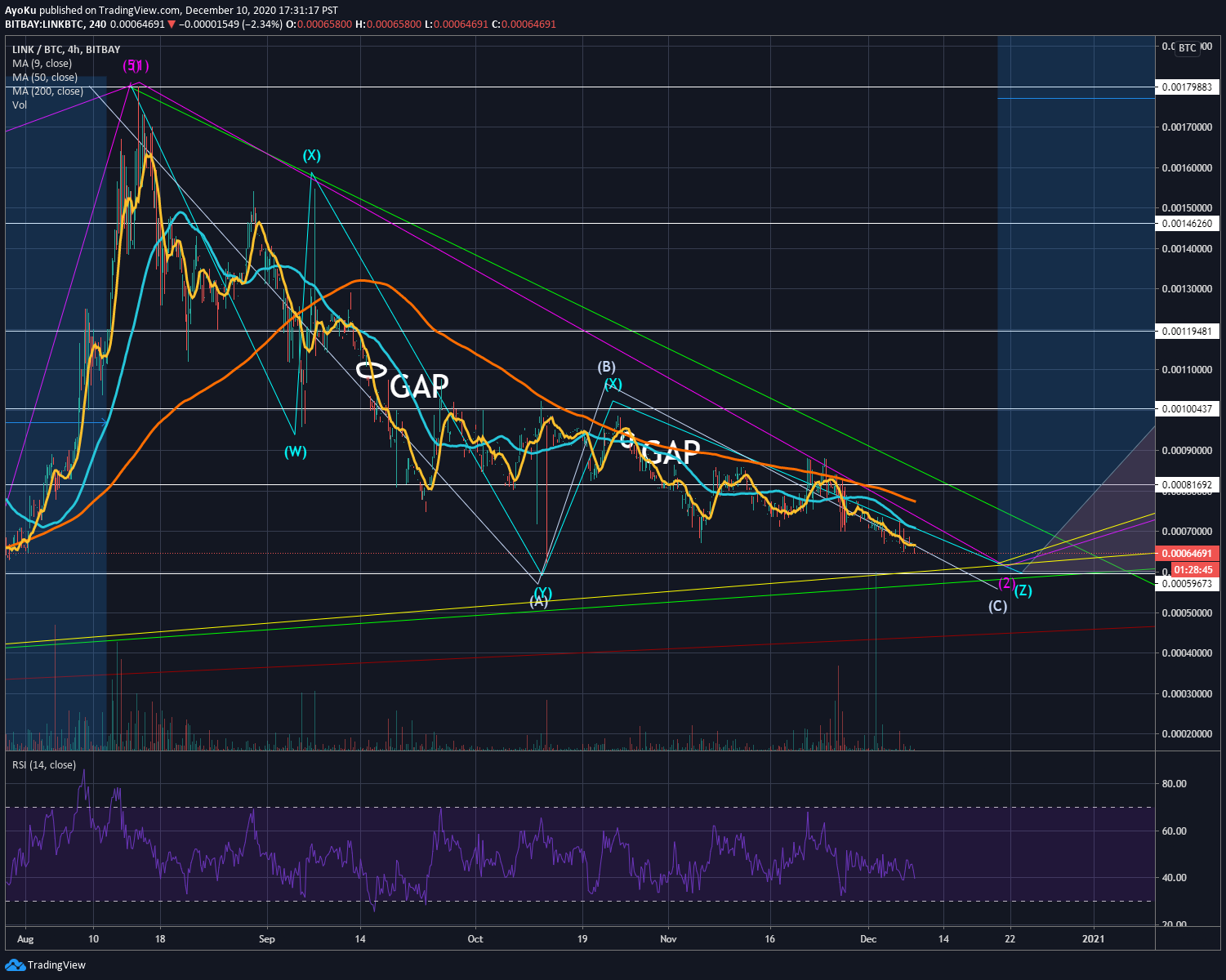
Task: Click the (C) wave label
Action: [x=998, y=606]
